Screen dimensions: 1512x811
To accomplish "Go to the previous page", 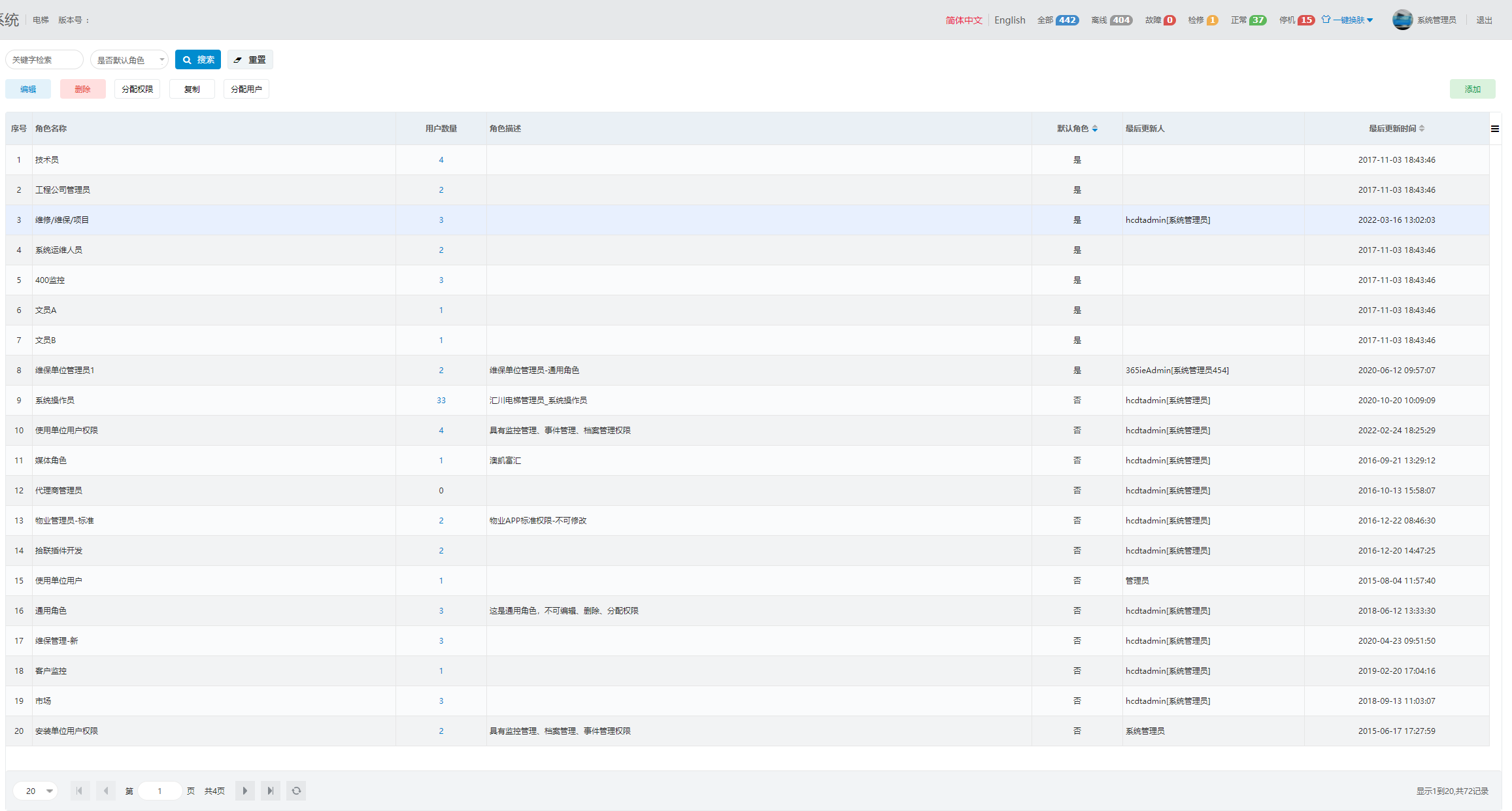I will coord(105,791).
